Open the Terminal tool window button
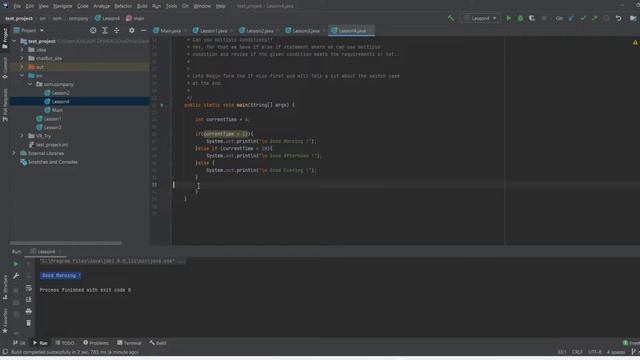 pos(129,343)
